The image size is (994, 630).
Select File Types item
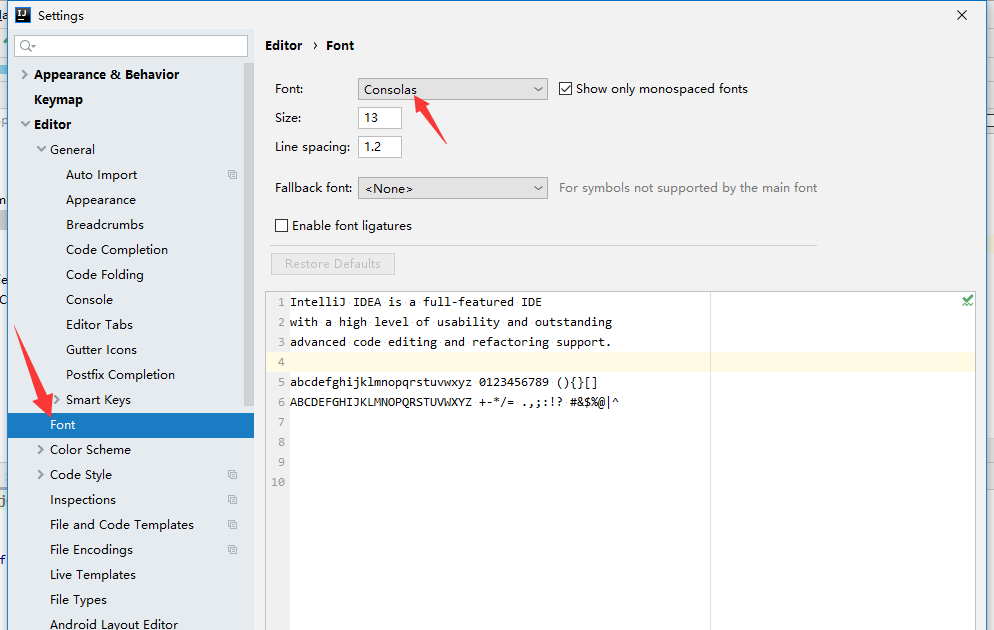tap(79, 600)
